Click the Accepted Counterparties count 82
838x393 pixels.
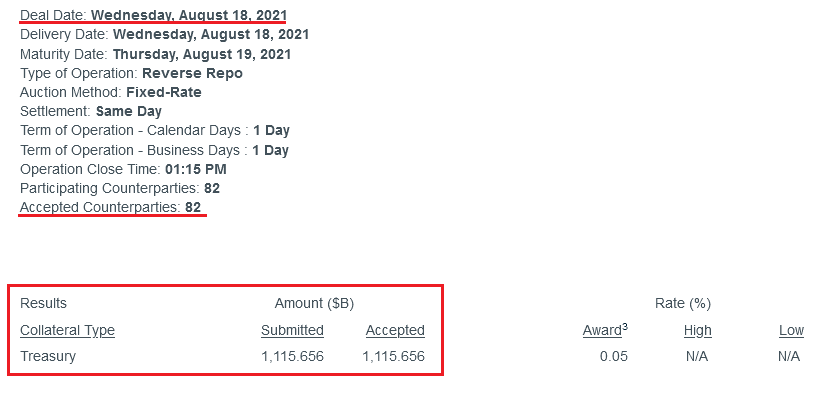(x=193, y=207)
